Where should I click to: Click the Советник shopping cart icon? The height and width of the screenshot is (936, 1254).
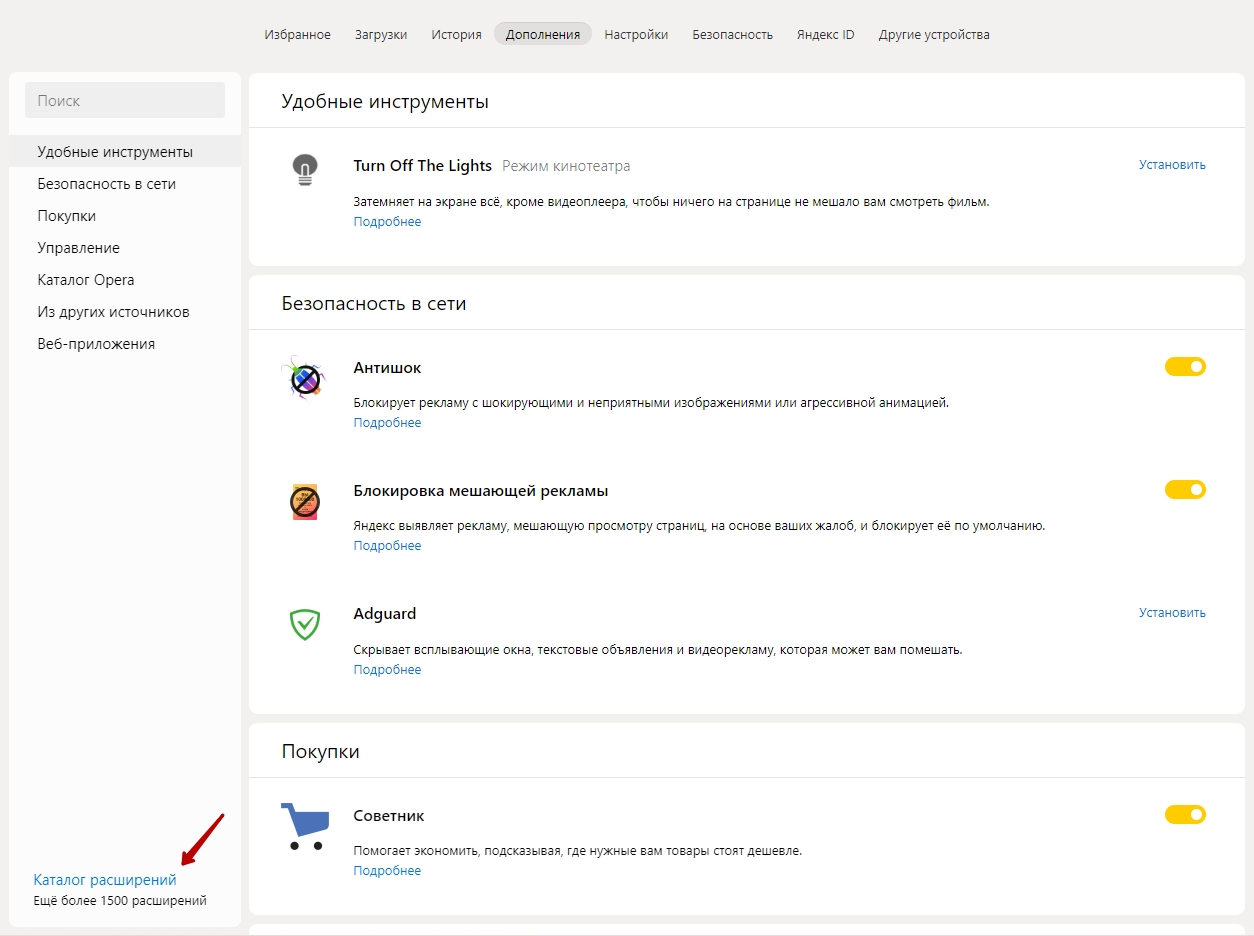pyautogui.click(x=304, y=826)
